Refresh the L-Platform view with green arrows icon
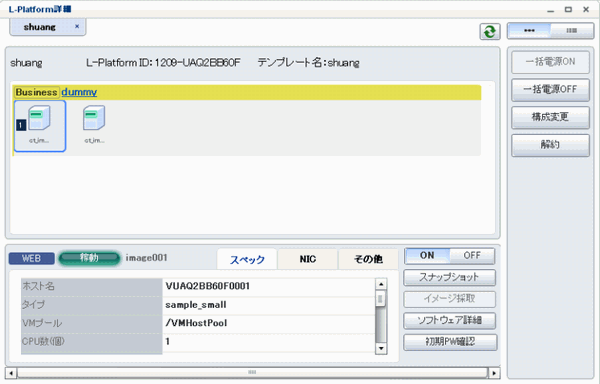This screenshot has width=600, height=384. [x=490, y=31]
